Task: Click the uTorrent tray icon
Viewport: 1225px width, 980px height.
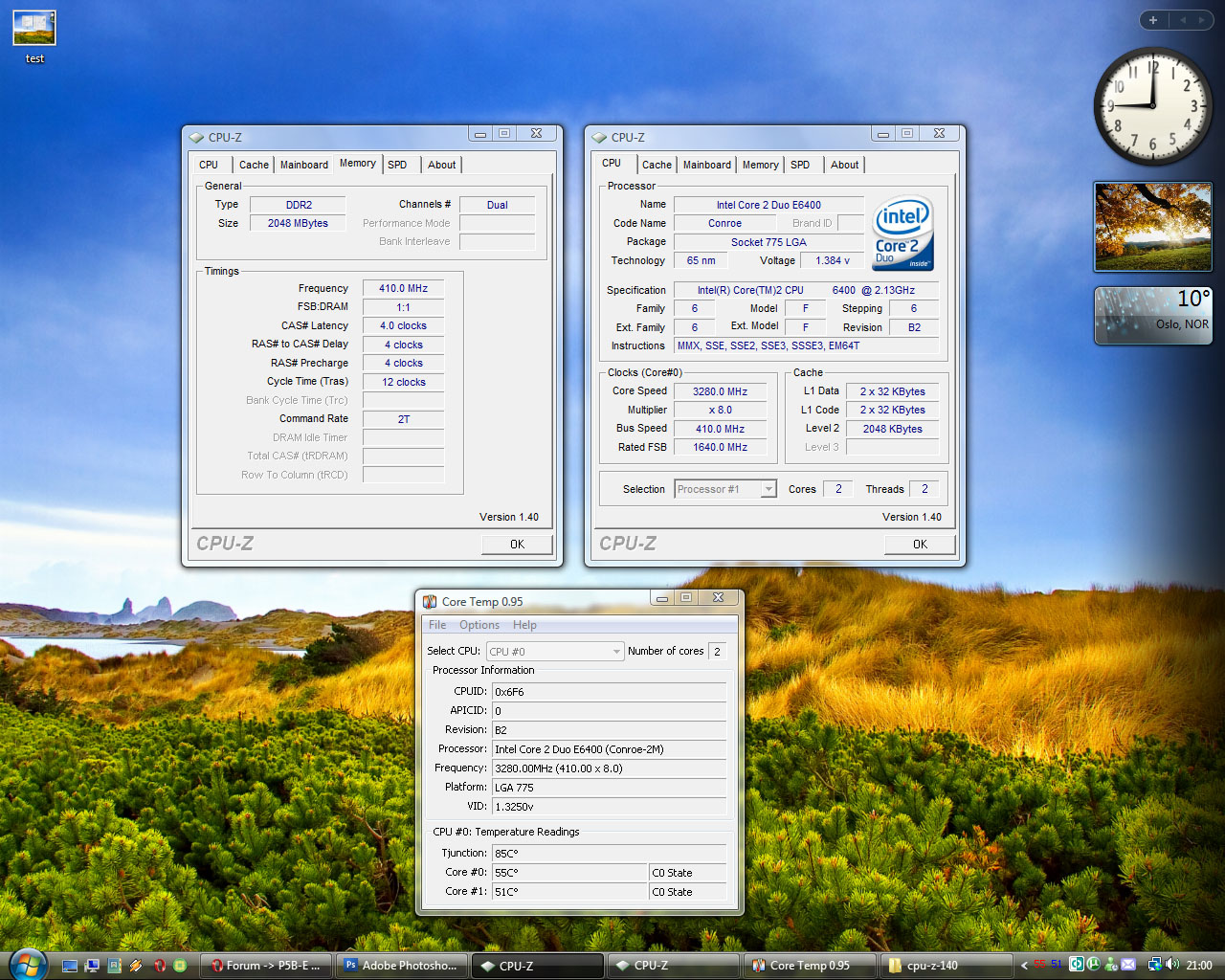Action: [1093, 965]
